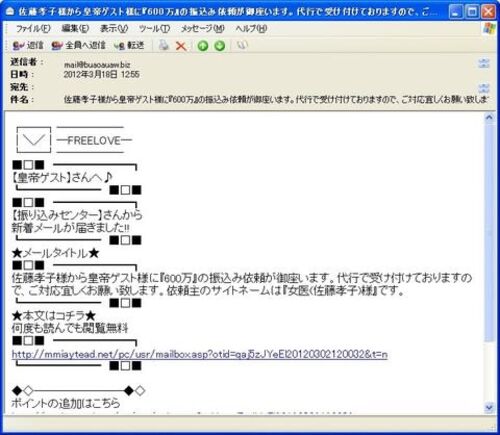The width and height of the screenshot is (500, 435).
Task: Expand the header icon beside the 宛先 row
Action: pyautogui.click(x=484, y=88)
